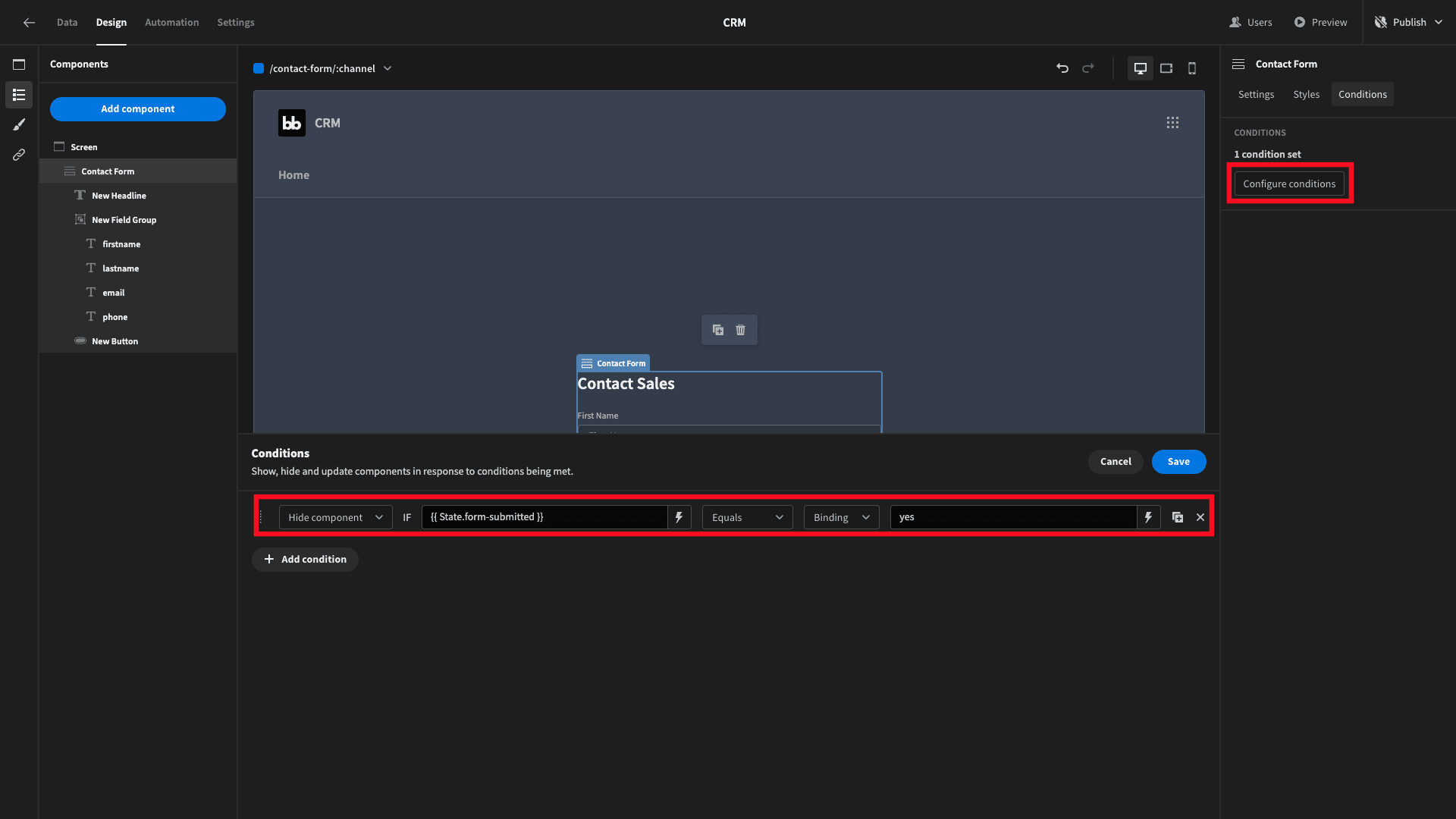Open the Screens panel icon in sidebar
The width and height of the screenshot is (1456, 819).
(19, 64)
